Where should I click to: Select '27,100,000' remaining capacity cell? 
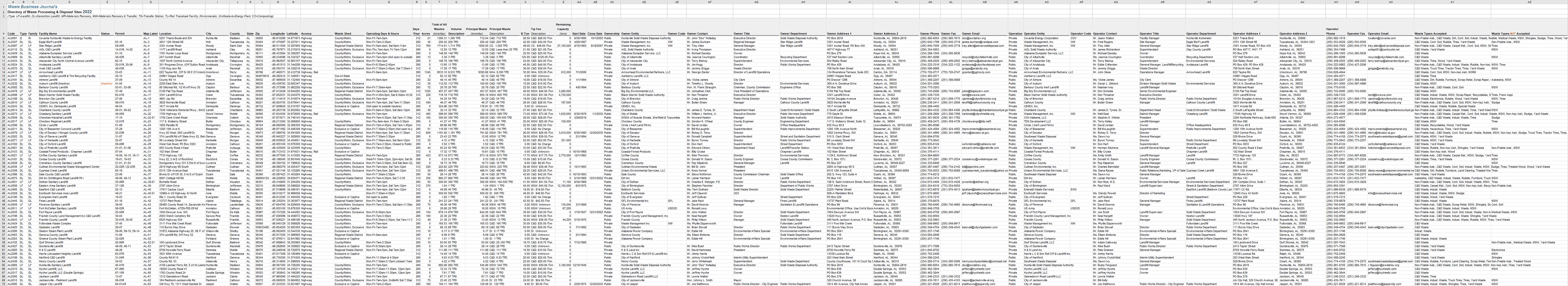point(564,46)
